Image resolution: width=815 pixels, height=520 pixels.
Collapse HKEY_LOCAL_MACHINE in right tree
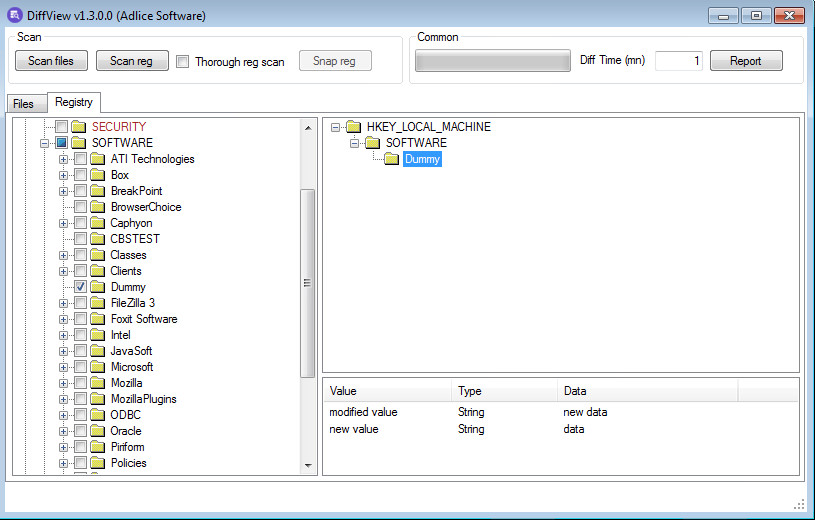pos(336,127)
